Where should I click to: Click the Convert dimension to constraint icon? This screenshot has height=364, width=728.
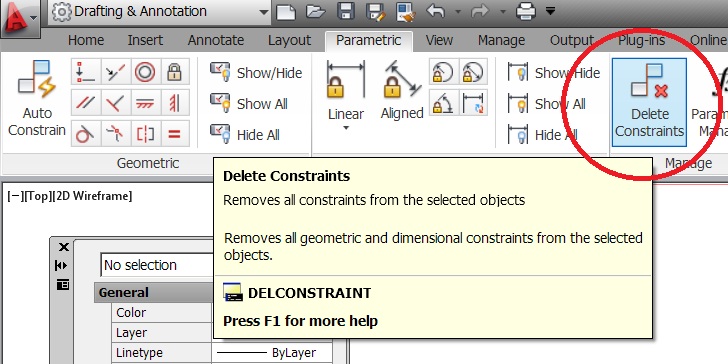pos(473,103)
